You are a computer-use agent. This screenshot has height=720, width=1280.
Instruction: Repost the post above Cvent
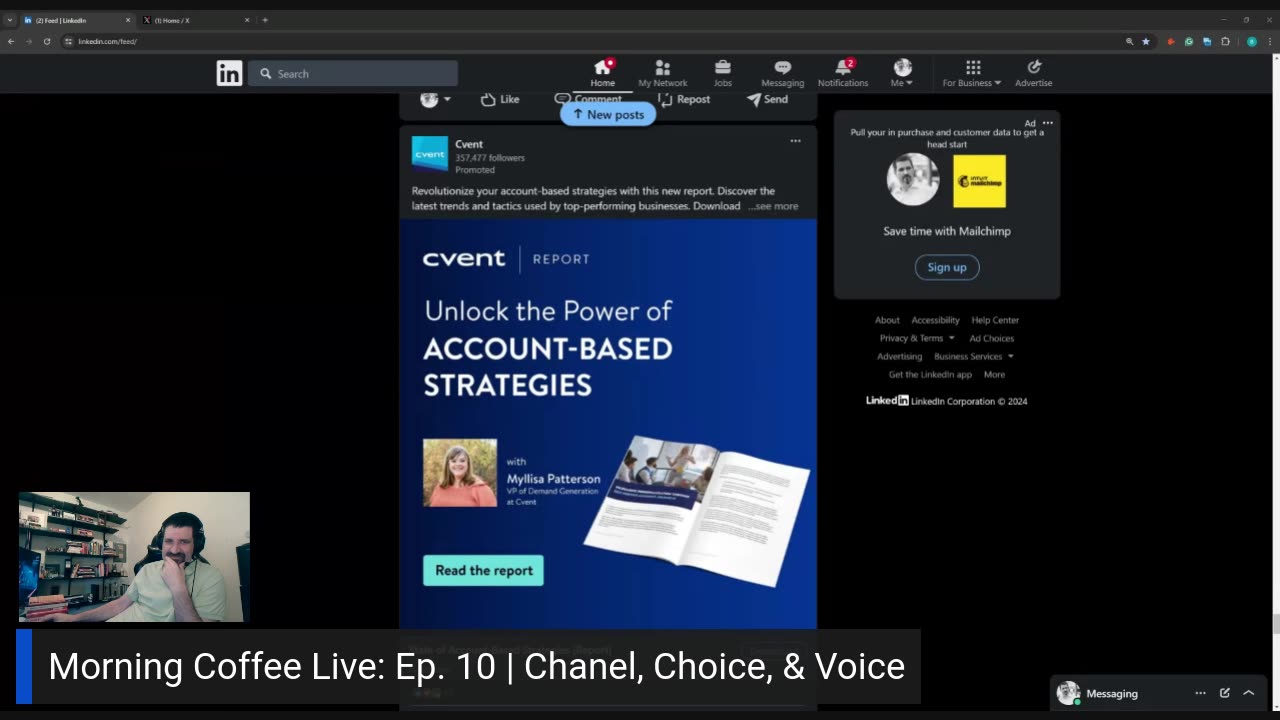tap(684, 99)
